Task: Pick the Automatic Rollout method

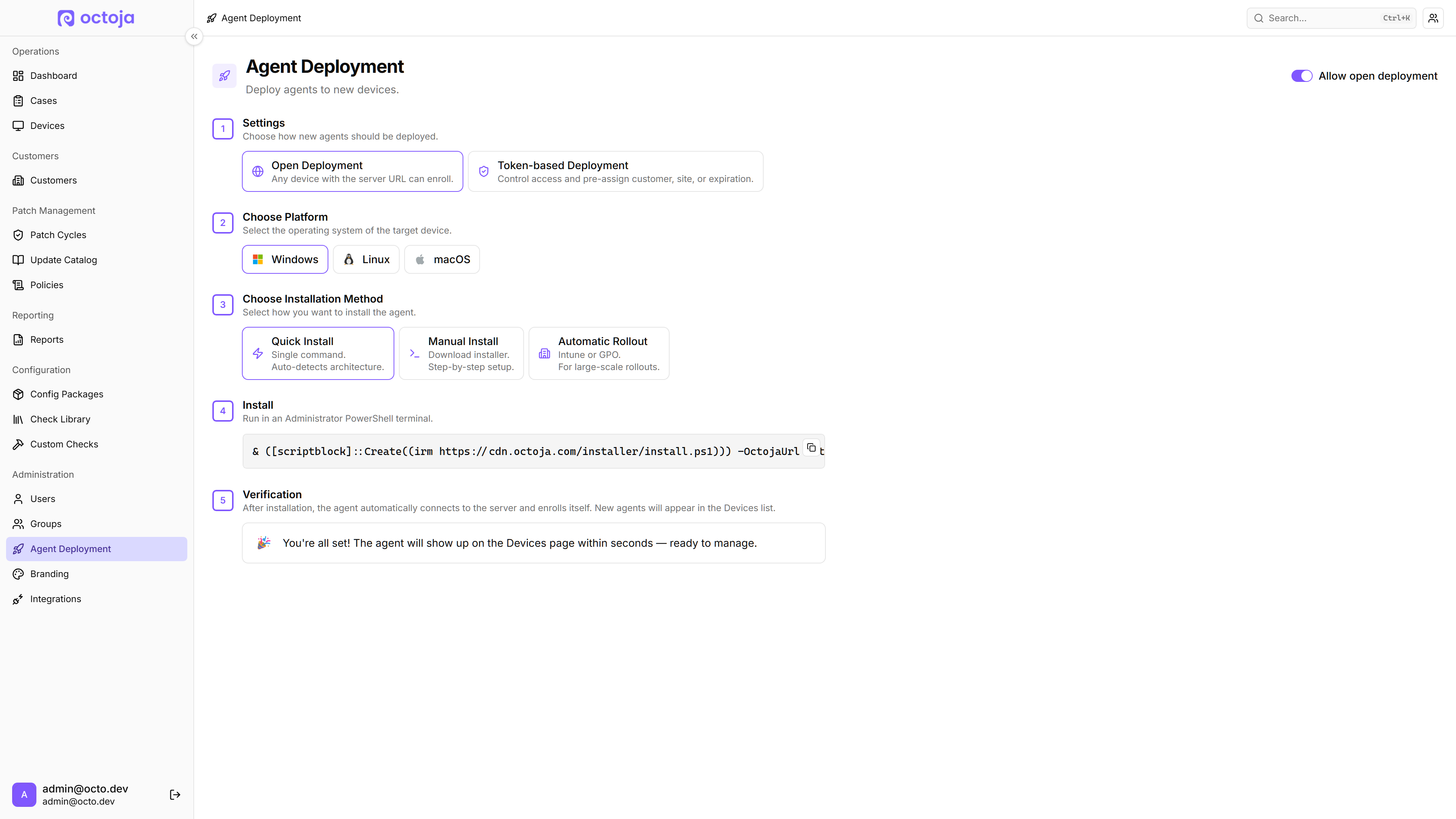Action: tap(599, 353)
